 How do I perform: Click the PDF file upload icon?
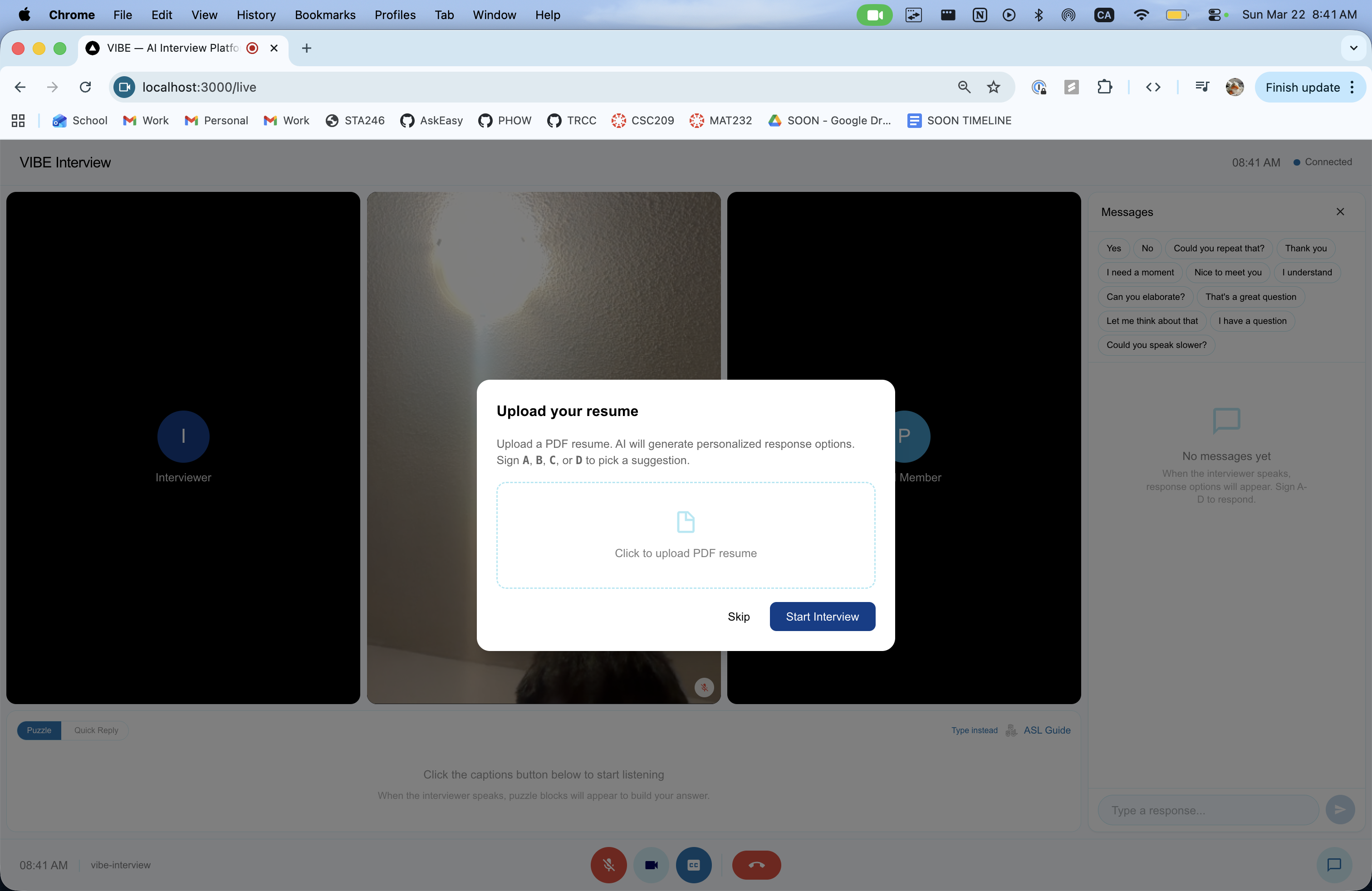pos(686,522)
